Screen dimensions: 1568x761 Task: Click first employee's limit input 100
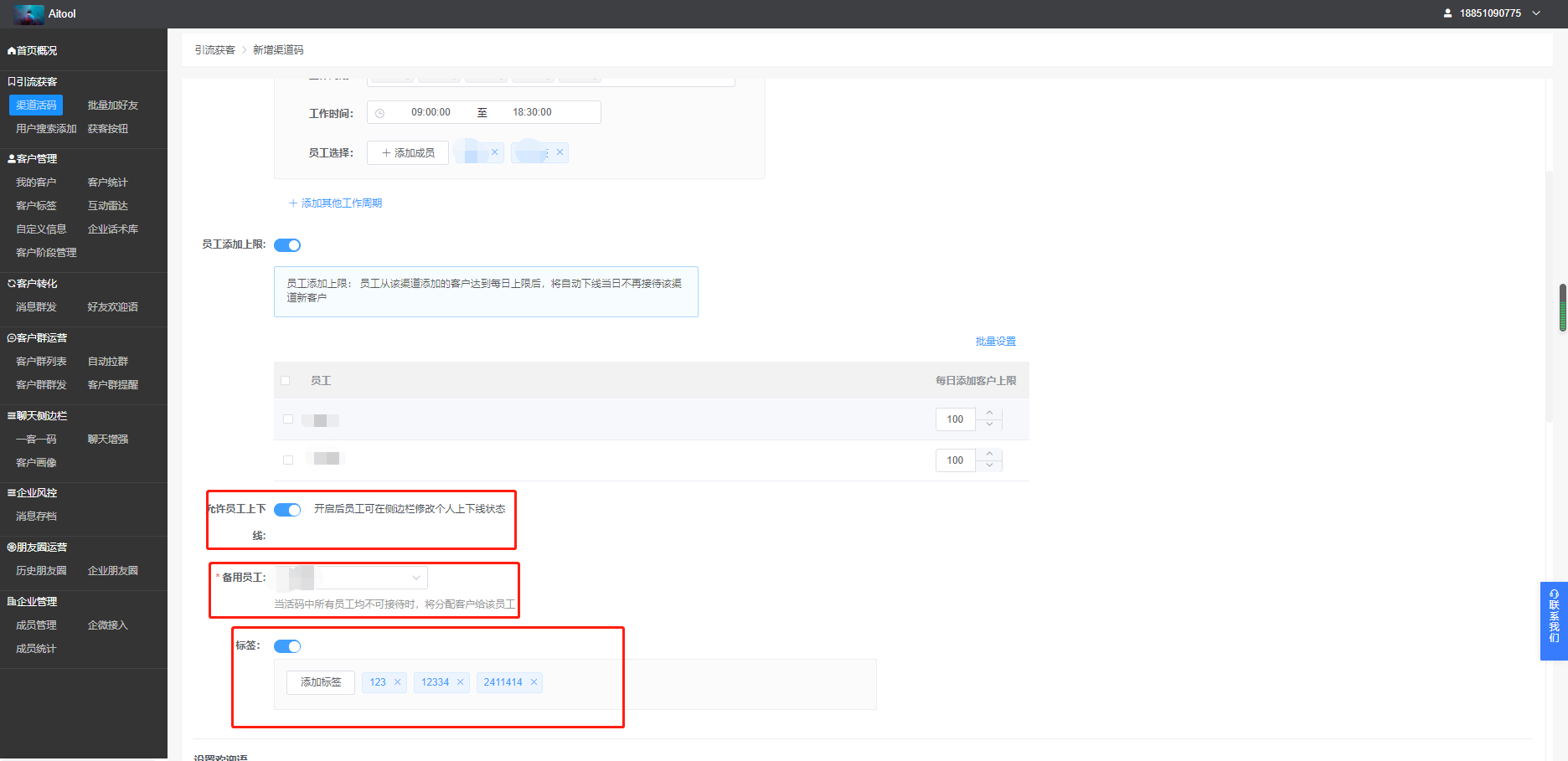click(956, 419)
